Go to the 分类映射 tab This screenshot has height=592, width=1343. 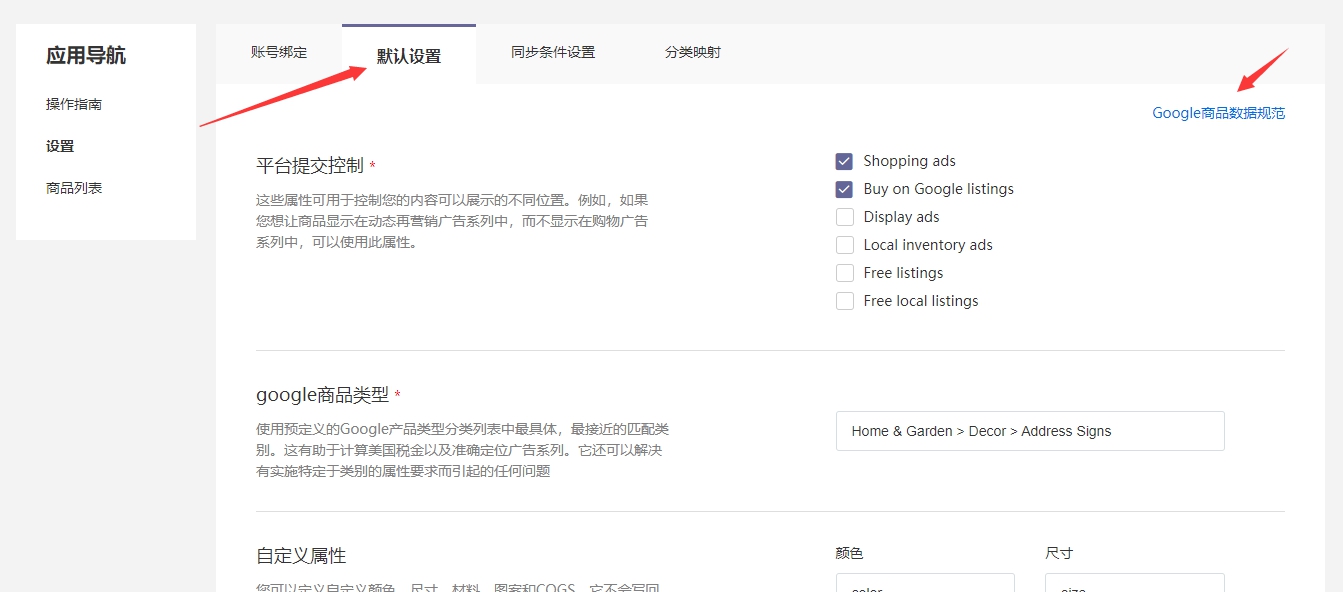692,52
